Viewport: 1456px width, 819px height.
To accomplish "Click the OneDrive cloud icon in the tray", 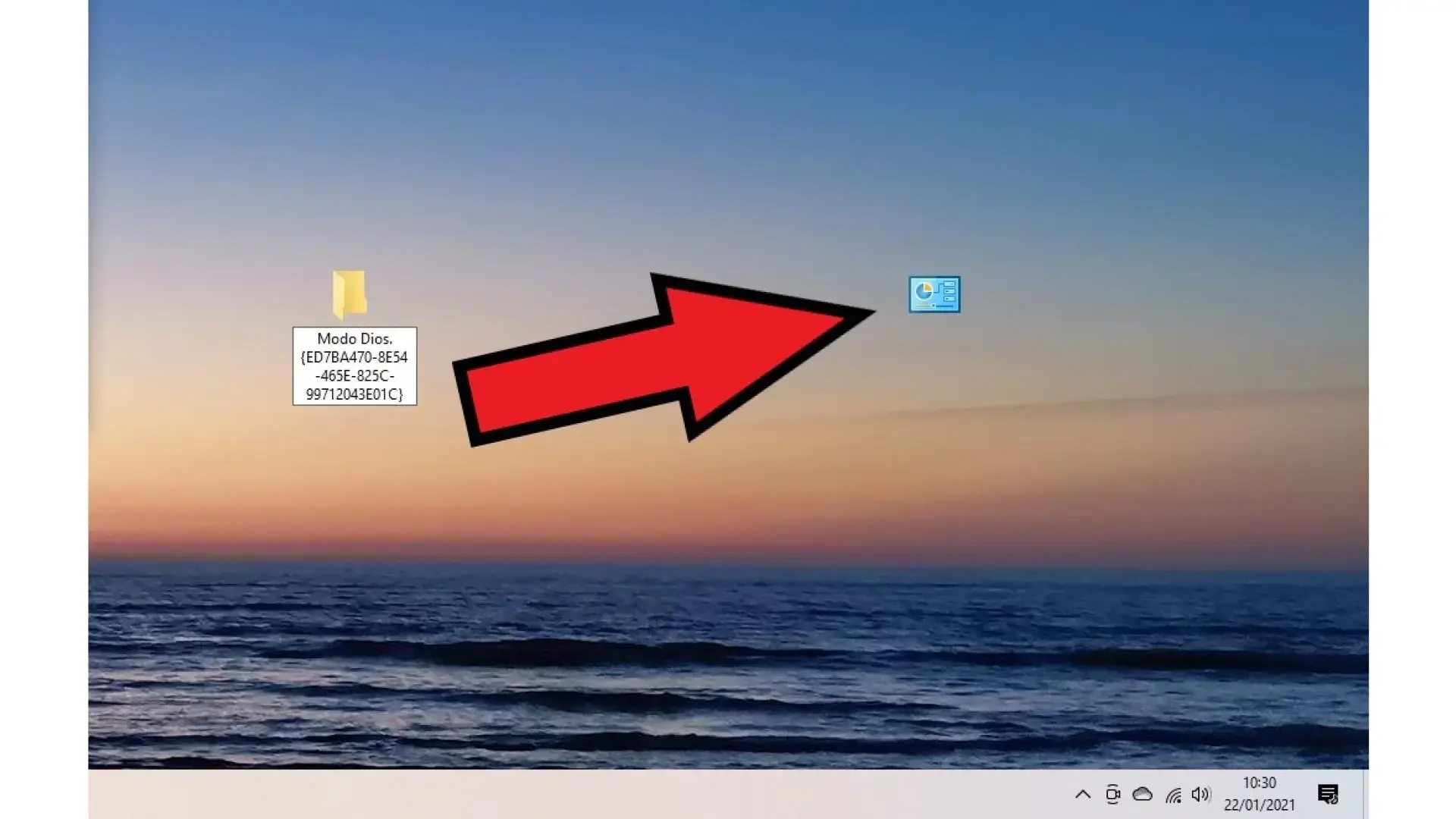I will point(1141,794).
